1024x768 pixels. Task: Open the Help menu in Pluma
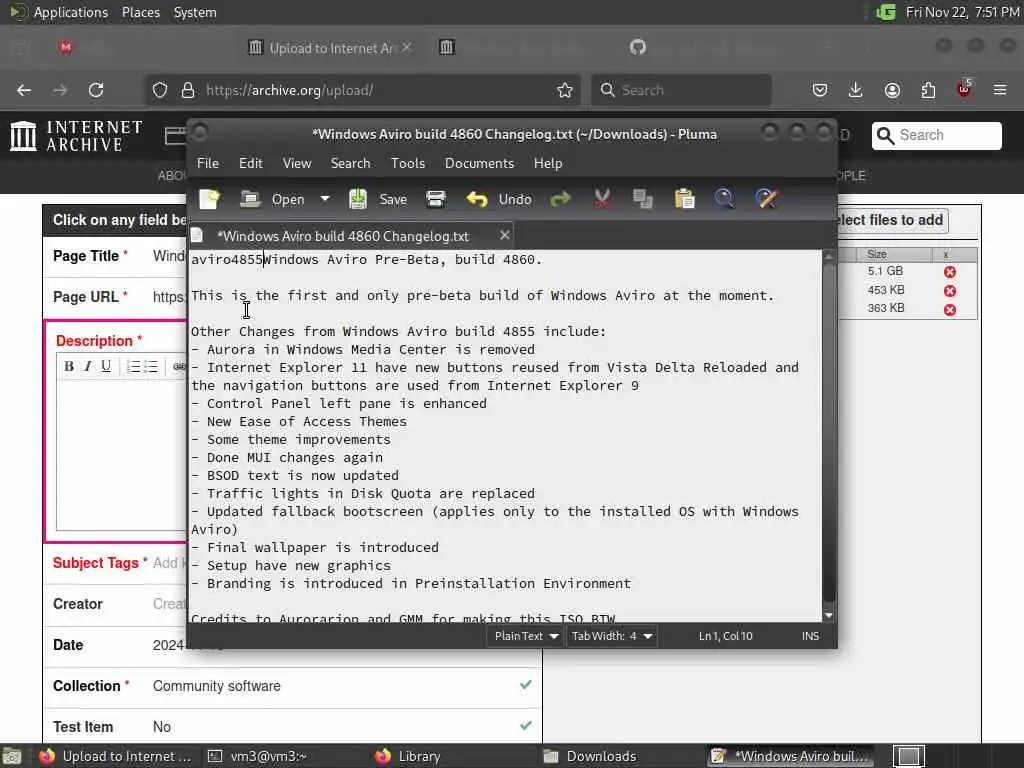tap(548, 163)
